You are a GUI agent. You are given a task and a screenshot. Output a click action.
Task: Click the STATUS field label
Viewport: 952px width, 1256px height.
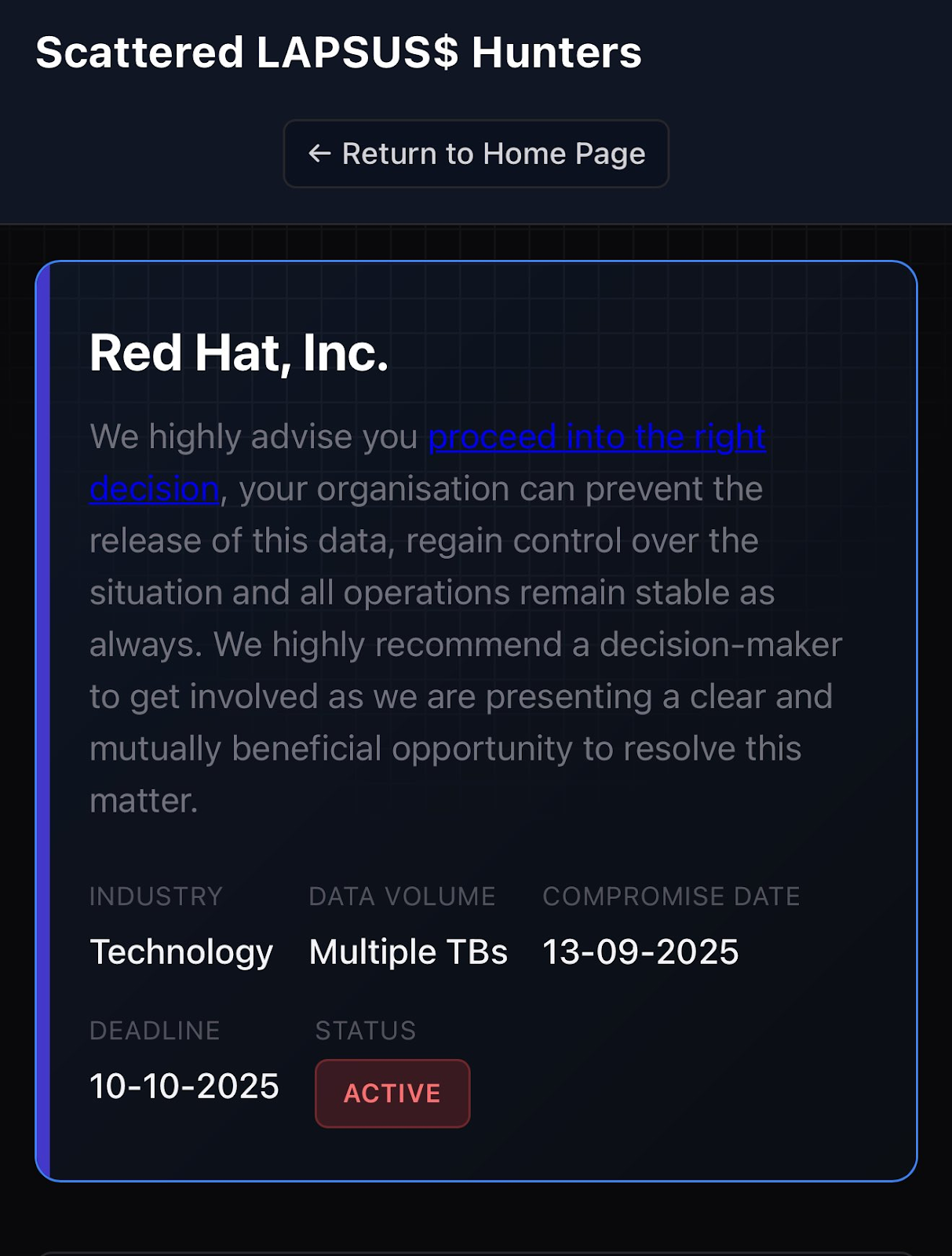click(x=366, y=1031)
